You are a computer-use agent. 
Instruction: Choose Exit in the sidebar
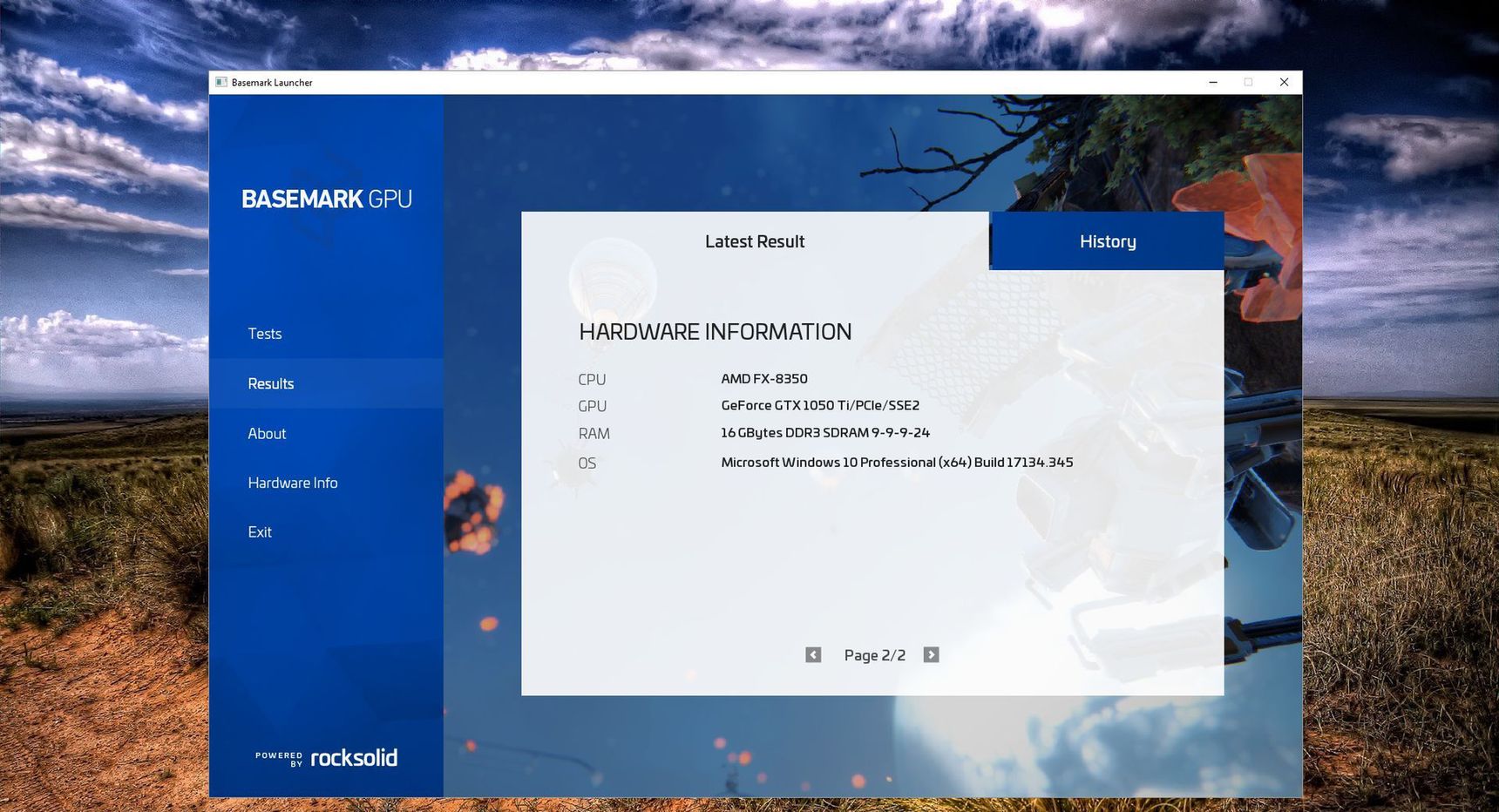coord(326,532)
